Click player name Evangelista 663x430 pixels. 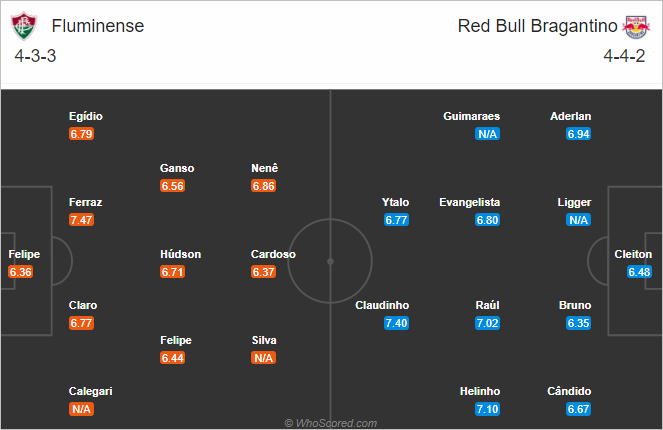[x=469, y=203]
